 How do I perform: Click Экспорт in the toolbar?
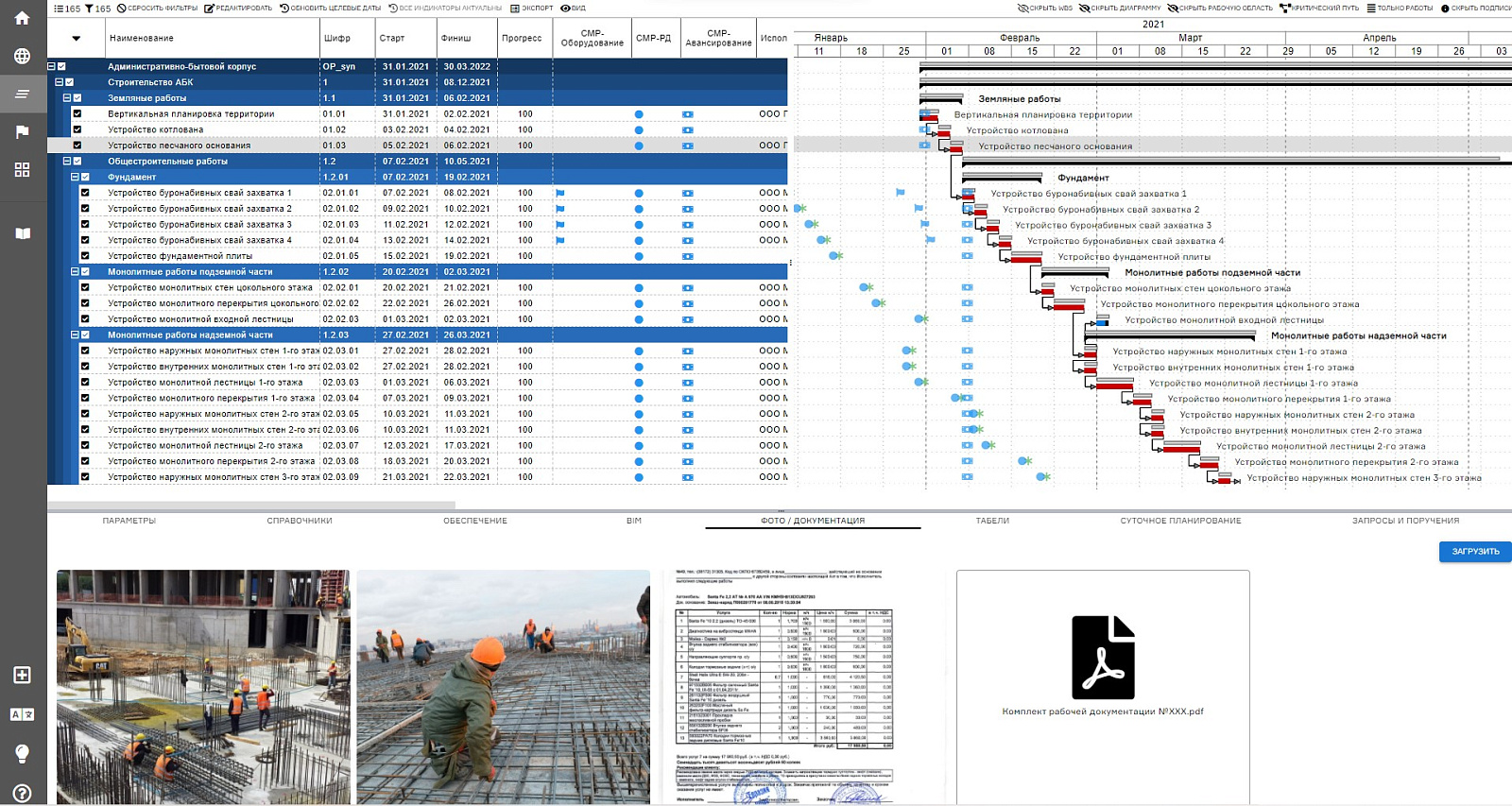(532, 9)
